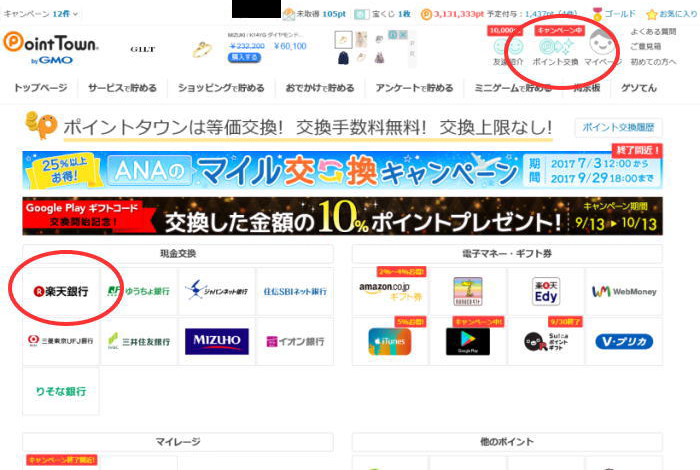Select the 住信SBIネット銀行 exchange option
Viewport: 700px width, 470px height.
(x=295, y=291)
